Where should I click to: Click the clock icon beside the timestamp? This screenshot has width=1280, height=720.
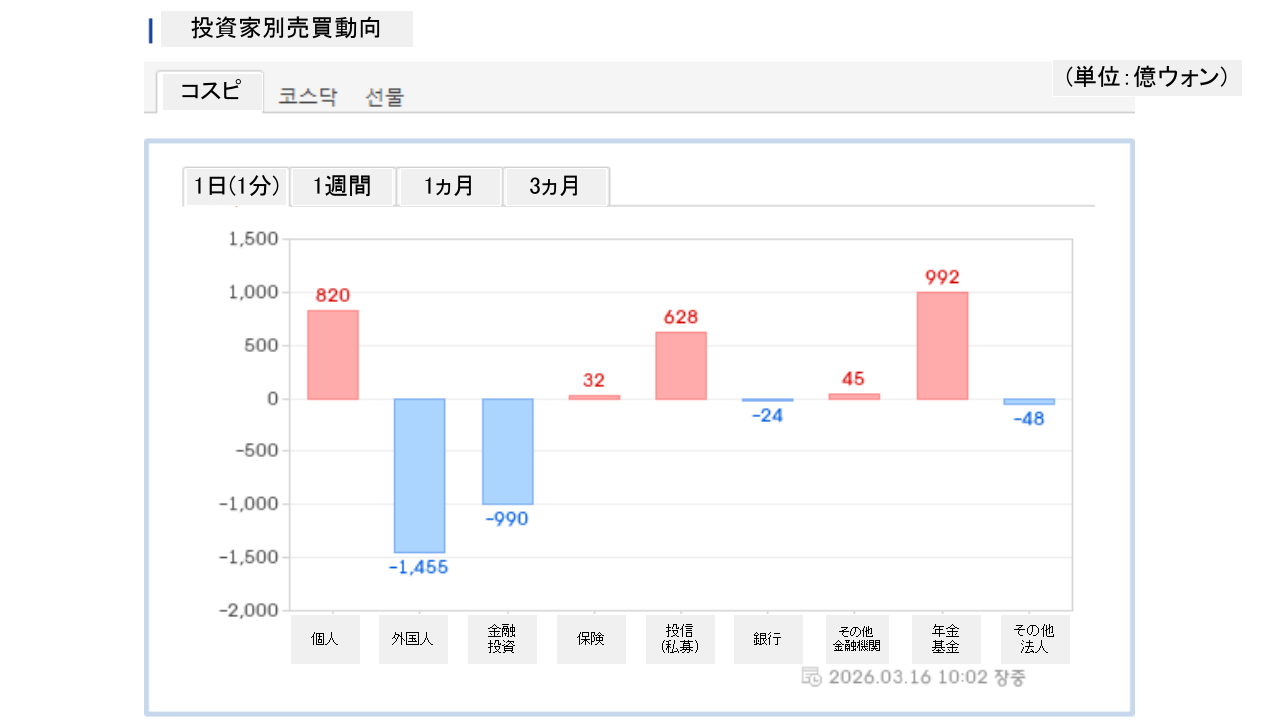pyautogui.click(x=812, y=677)
